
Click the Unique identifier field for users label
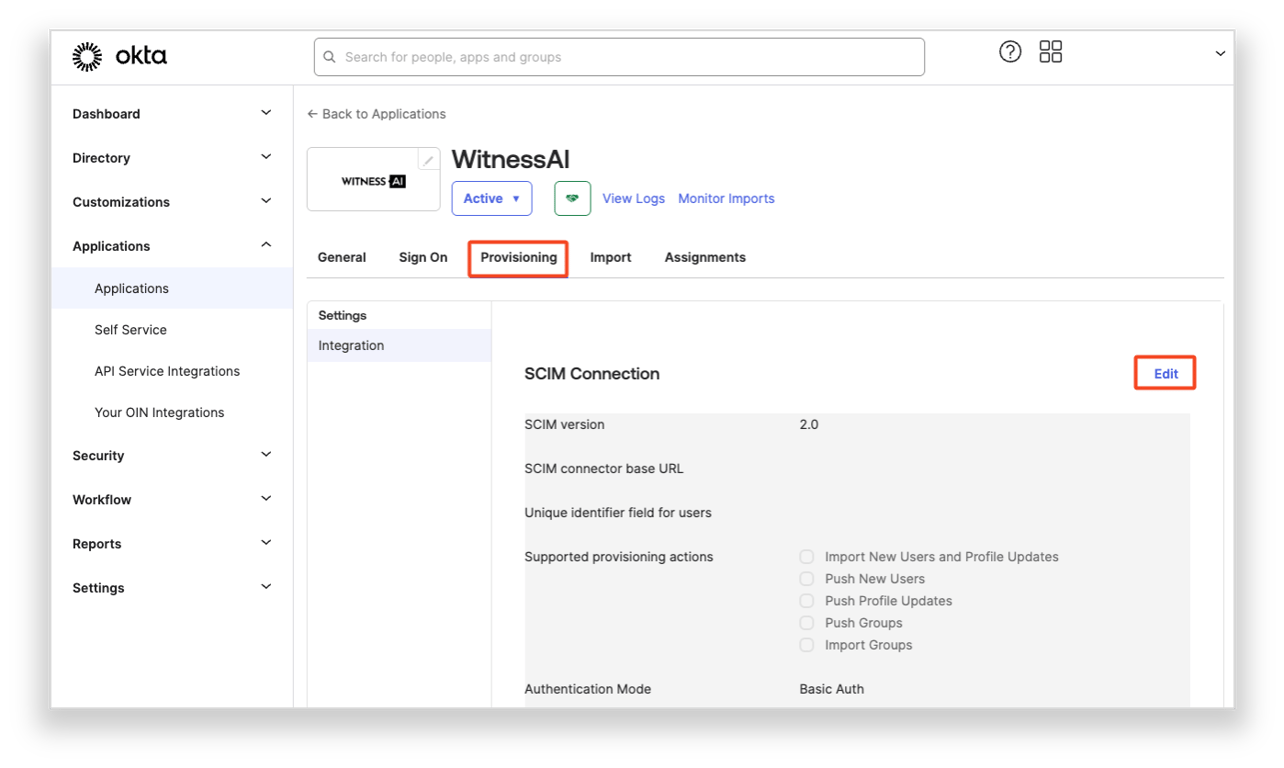[618, 513]
